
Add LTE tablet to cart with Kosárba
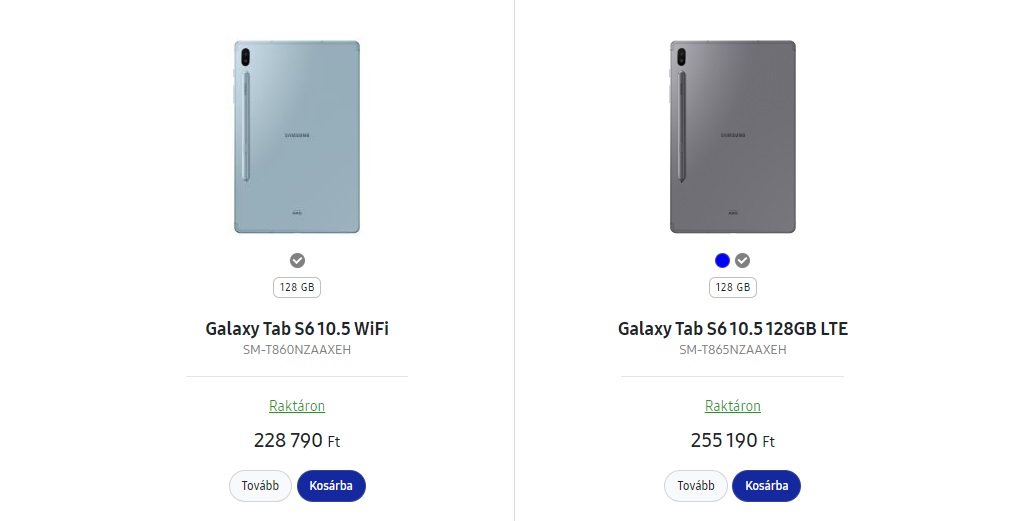[766, 486]
